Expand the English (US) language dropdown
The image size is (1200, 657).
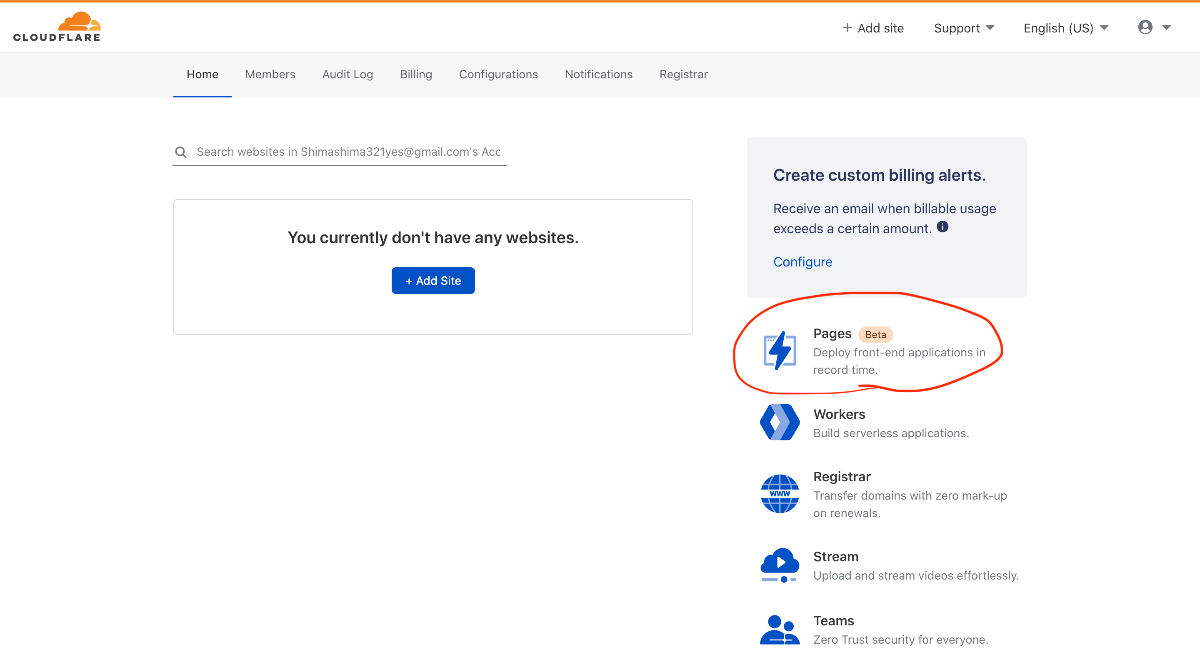coord(1066,28)
